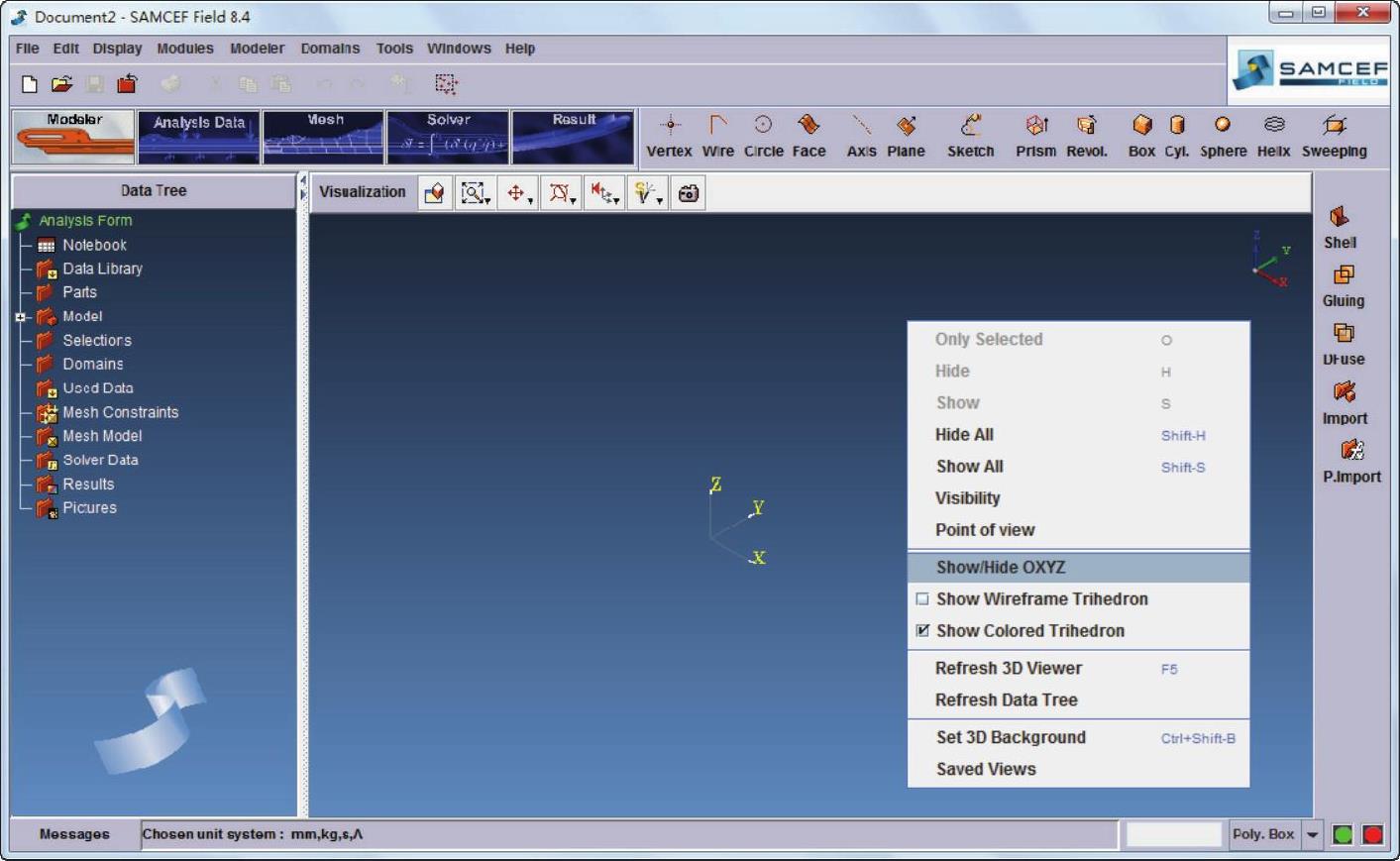Image resolution: width=1400 pixels, height=861 pixels.
Task: Click the Messages button
Action: click(74, 834)
